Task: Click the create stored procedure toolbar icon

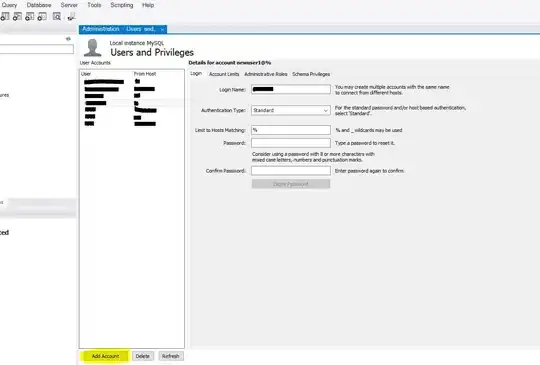Action: pos(30,17)
